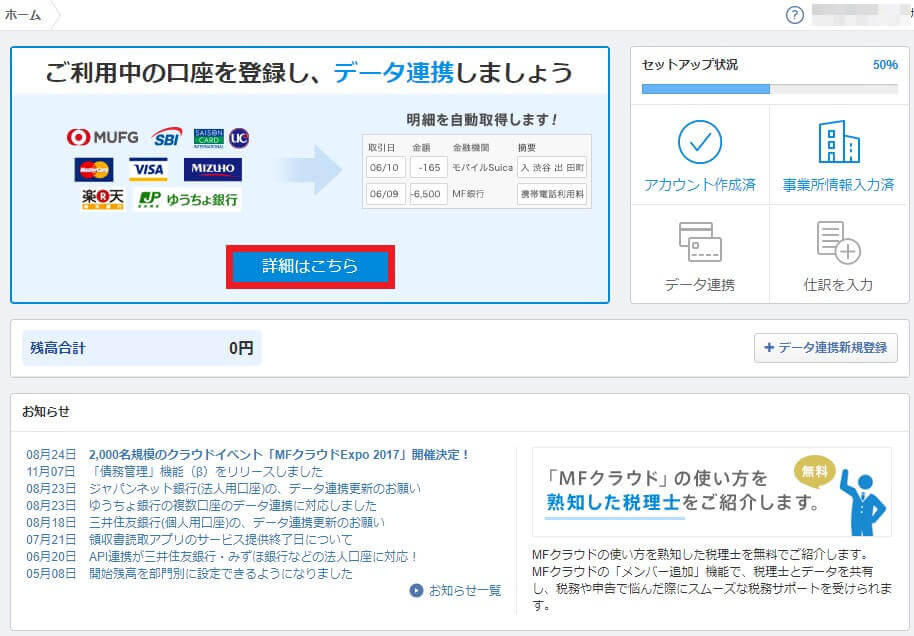Click the VISA logo

(148, 170)
